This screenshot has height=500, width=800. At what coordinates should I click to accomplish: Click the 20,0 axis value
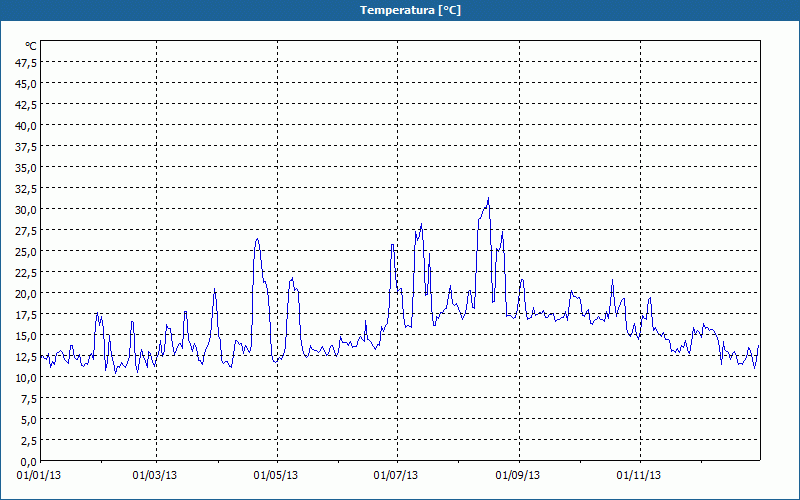(x=27, y=294)
